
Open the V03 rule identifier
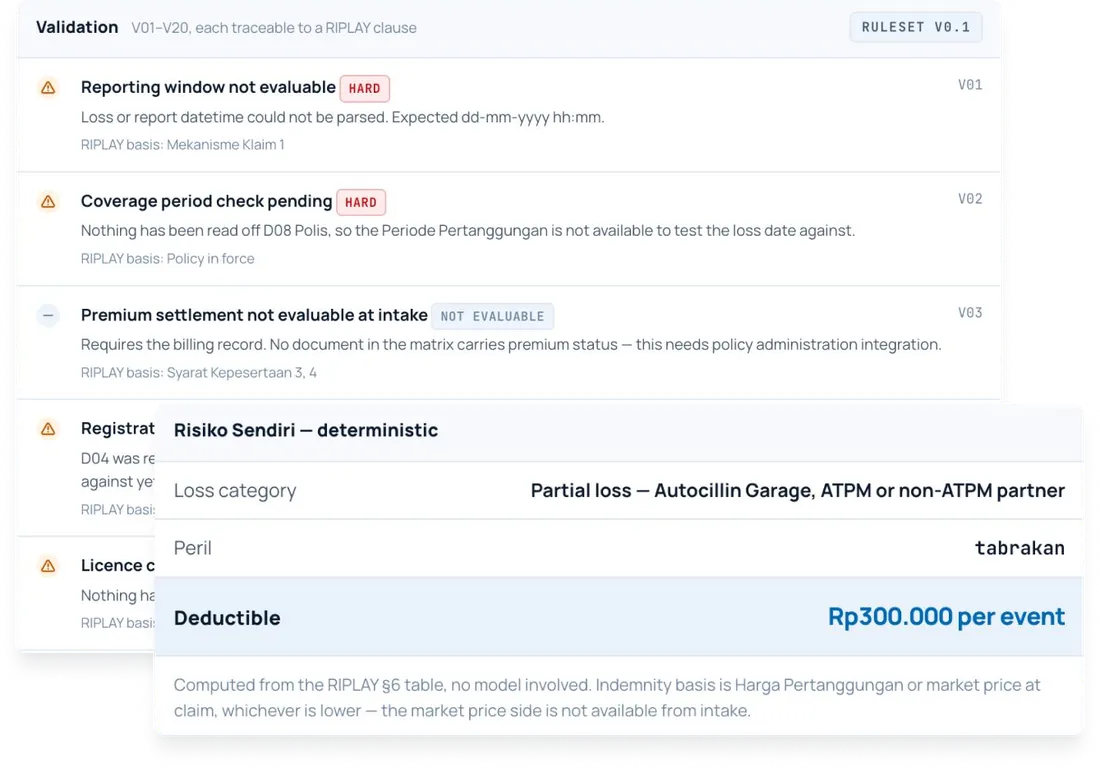(x=970, y=313)
